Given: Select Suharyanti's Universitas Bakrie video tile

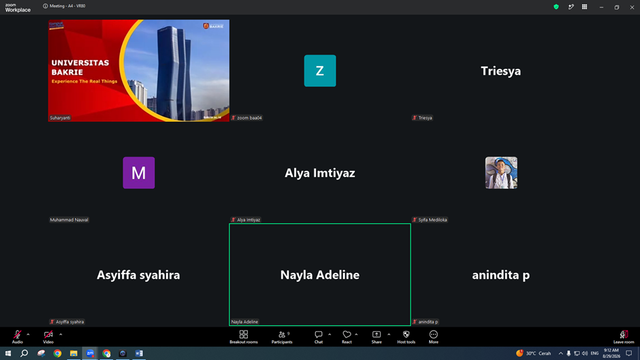Looking at the screenshot, I should [139, 71].
